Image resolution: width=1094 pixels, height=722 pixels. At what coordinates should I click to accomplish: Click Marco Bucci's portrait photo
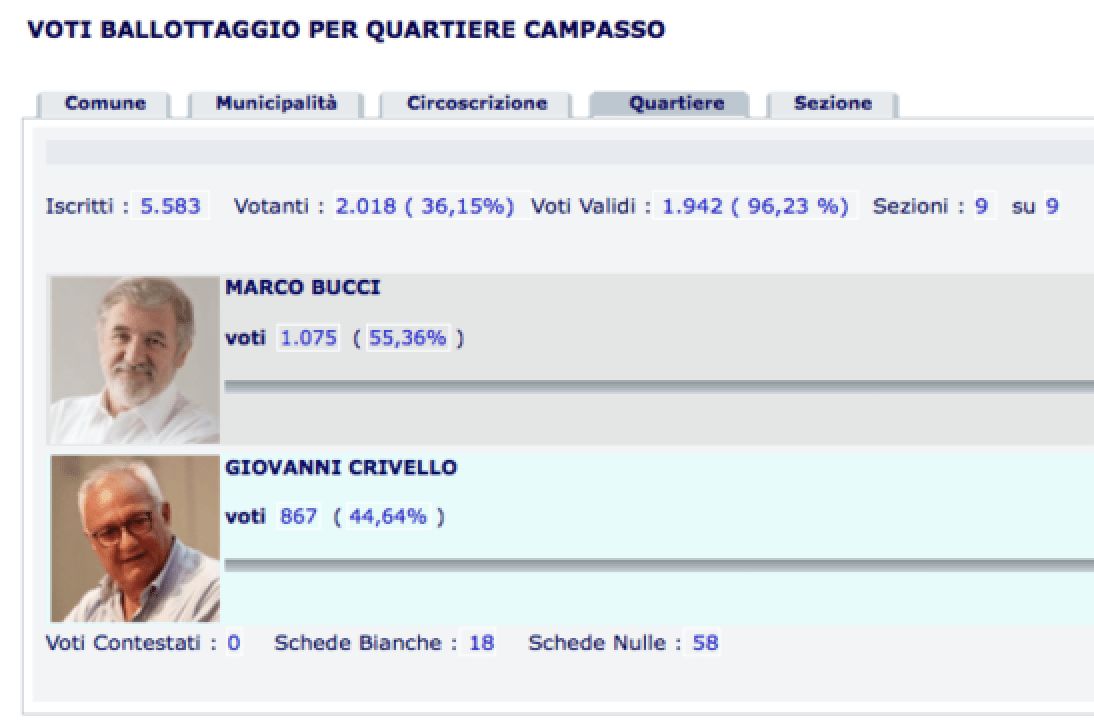coord(135,360)
